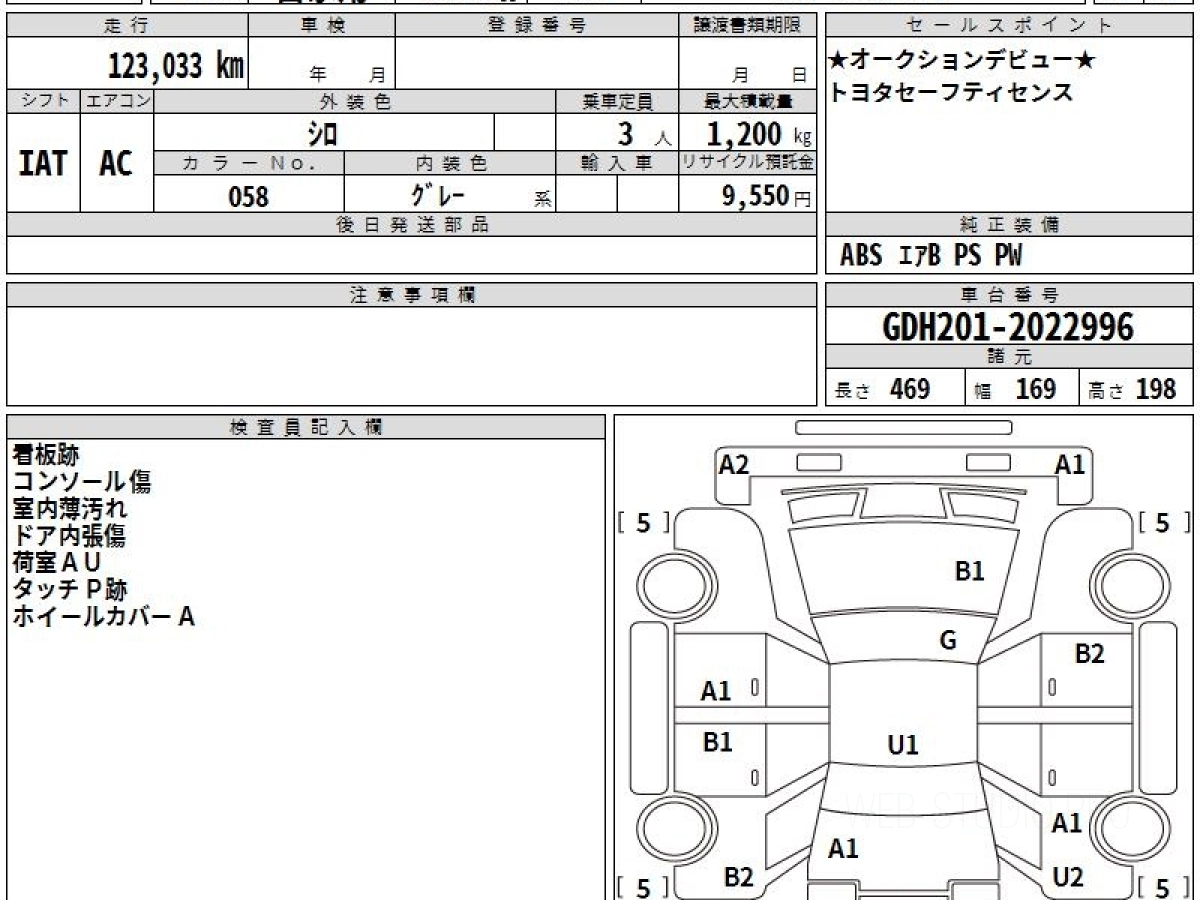Screen dimensions: 1200x900
Task: Click the 後日発送部品 header bar
Action: (x=411, y=225)
